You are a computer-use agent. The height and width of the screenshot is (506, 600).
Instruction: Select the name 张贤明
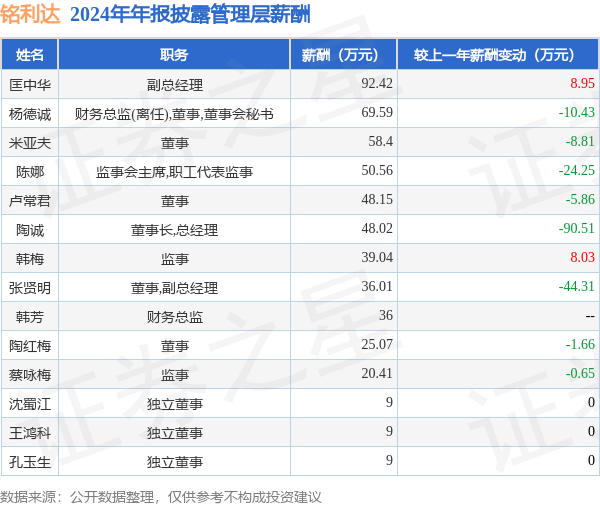pos(30,288)
